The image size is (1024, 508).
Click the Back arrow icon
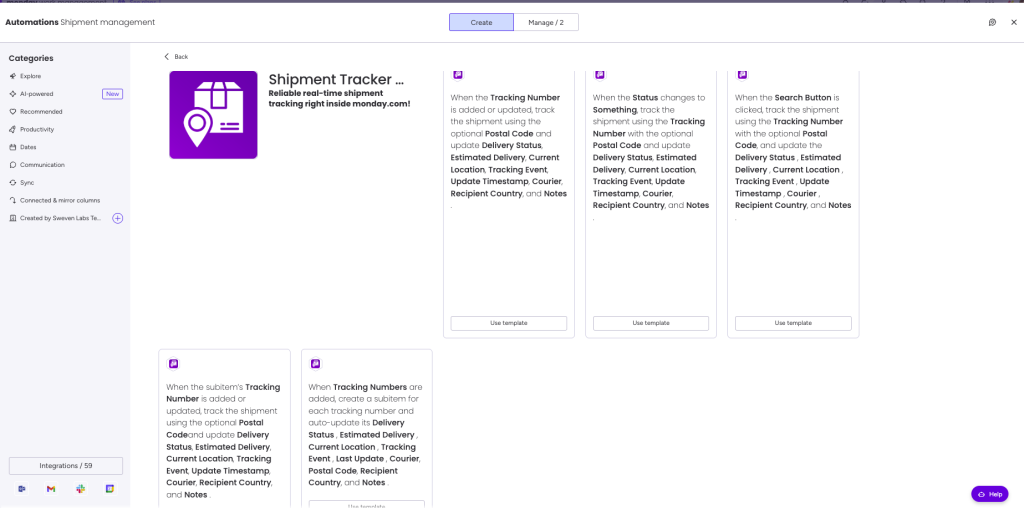[167, 57]
